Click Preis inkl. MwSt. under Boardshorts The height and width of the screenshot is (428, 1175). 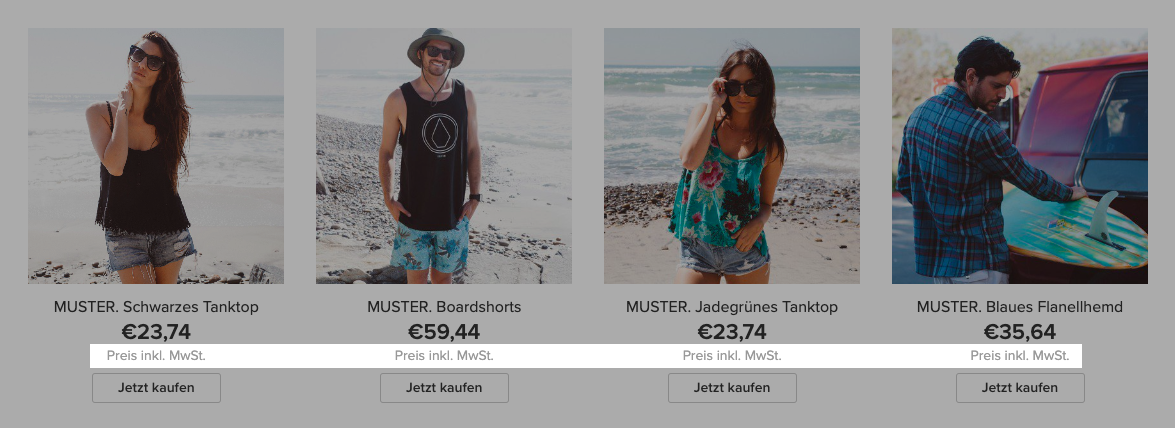tap(444, 355)
